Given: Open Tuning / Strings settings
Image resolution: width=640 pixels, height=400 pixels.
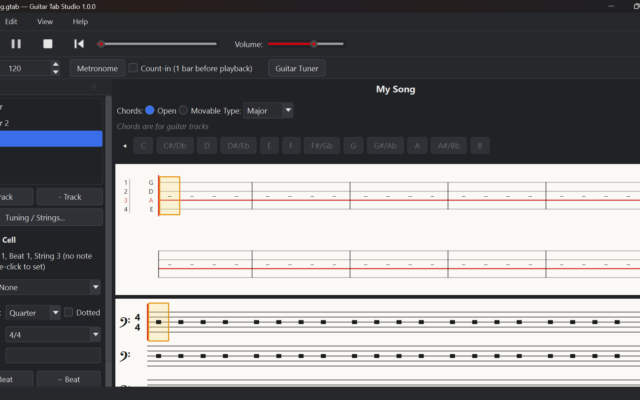Looking at the screenshot, I should [x=49, y=218].
